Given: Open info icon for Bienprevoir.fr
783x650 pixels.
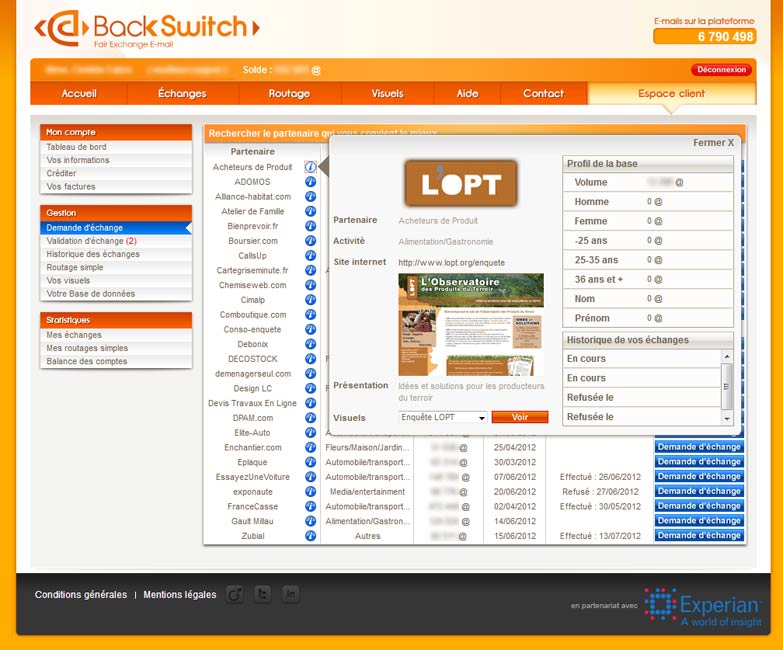Looking at the screenshot, I should 310,226.
